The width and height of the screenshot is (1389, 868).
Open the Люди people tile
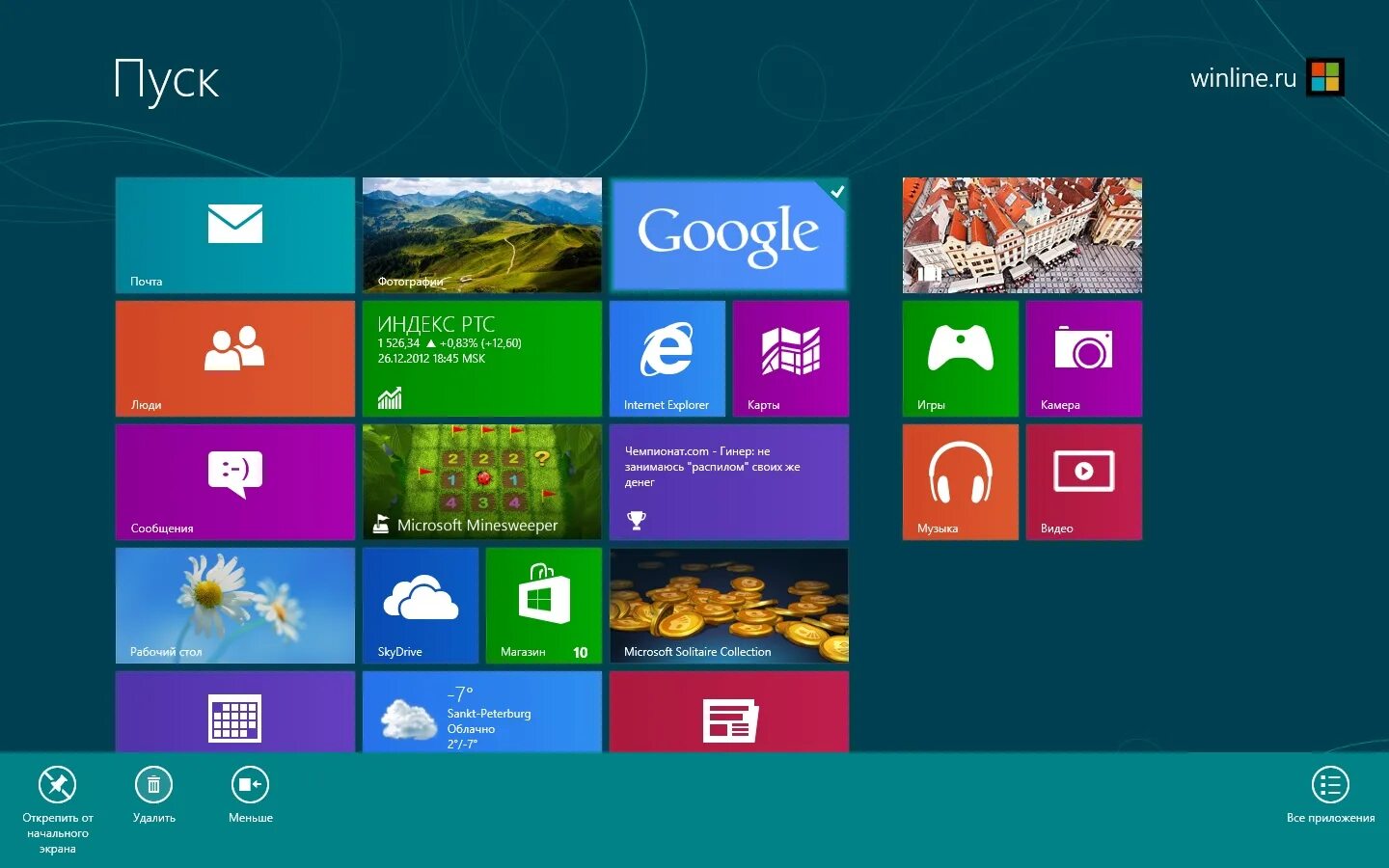(x=235, y=359)
